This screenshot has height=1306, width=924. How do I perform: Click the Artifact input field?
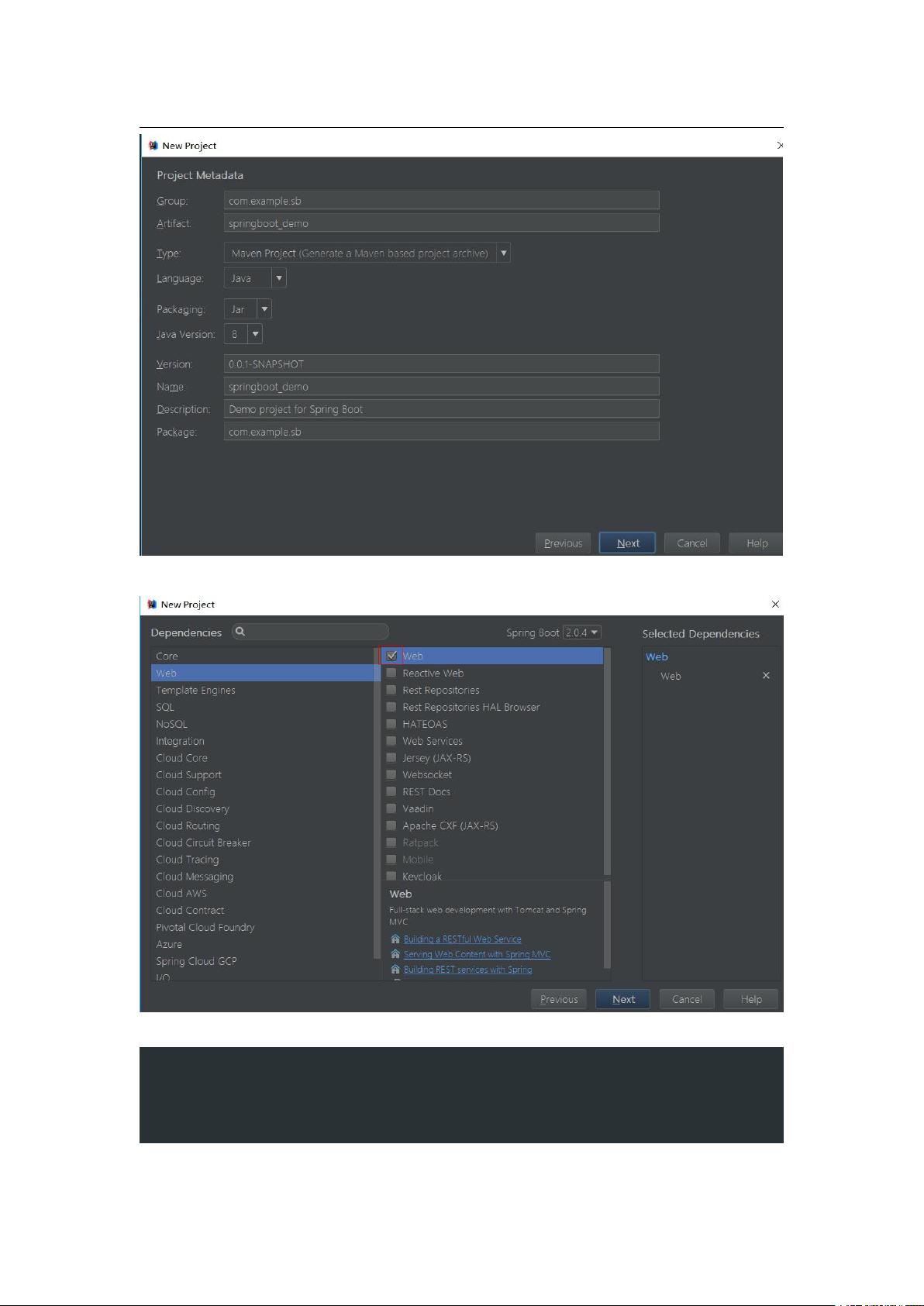442,222
